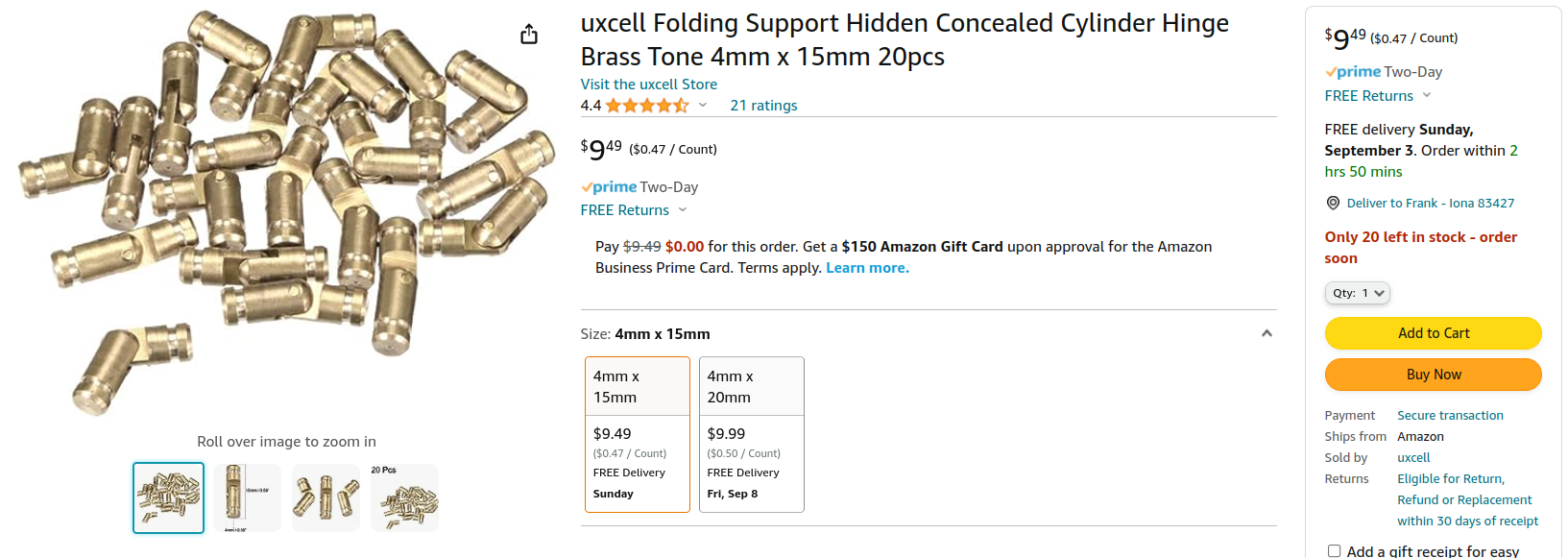Select the 4mm x 15mm size option
Viewport: 1568px width, 558px height.
pyautogui.click(x=637, y=434)
